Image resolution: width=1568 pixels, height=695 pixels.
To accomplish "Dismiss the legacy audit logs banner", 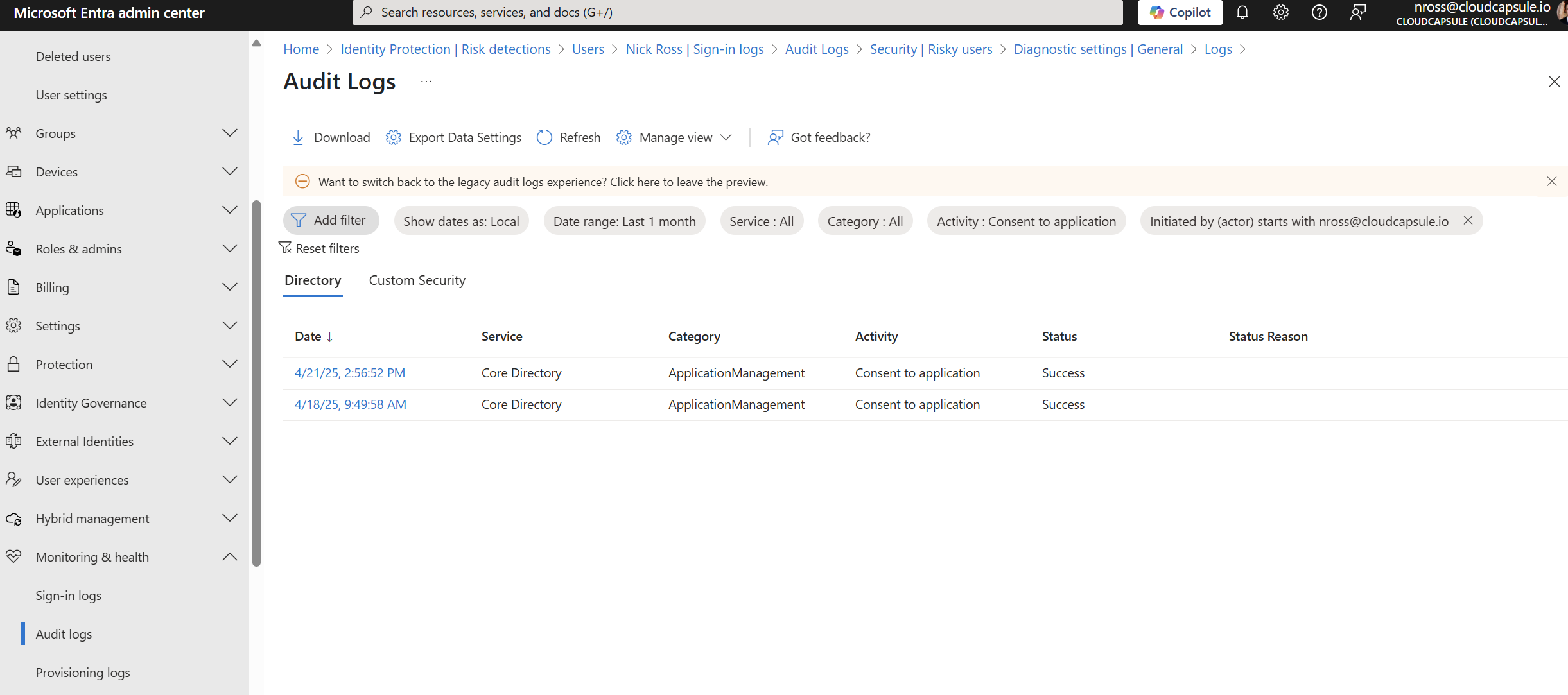I will [1552, 182].
